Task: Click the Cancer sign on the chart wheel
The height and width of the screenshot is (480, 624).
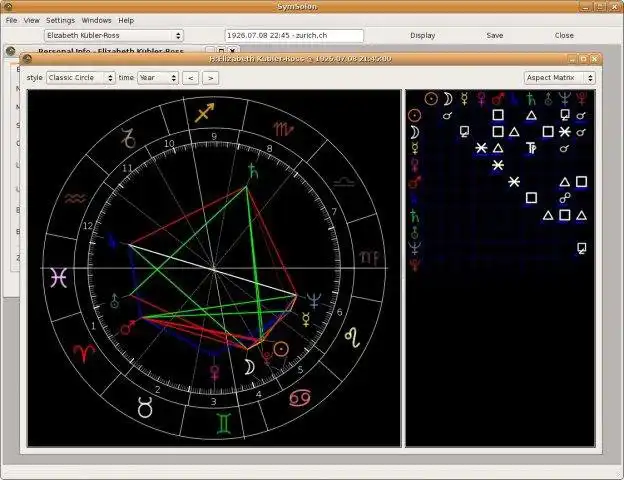Action: (x=300, y=398)
